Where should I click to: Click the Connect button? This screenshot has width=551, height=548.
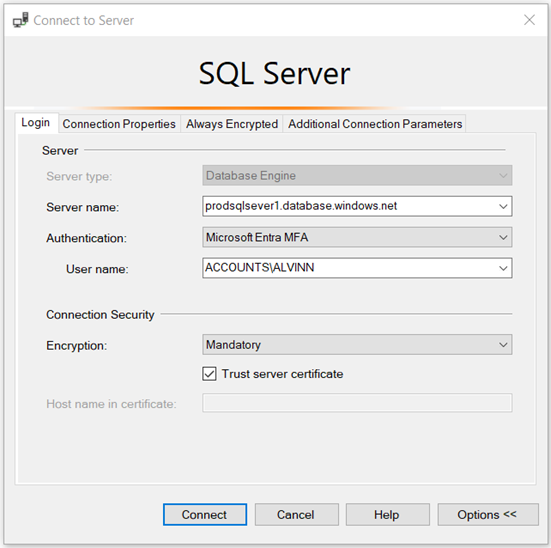tap(205, 515)
